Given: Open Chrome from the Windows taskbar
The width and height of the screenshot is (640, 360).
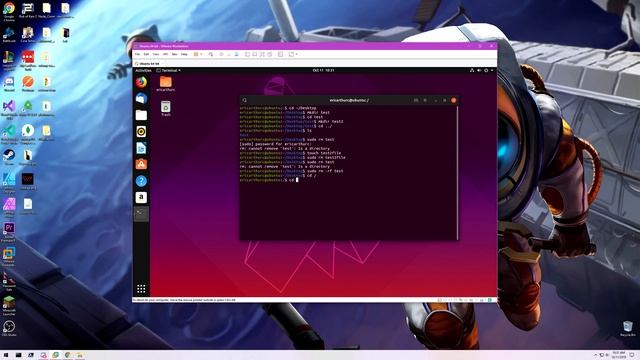Looking at the screenshot, I should tap(67, 355).
